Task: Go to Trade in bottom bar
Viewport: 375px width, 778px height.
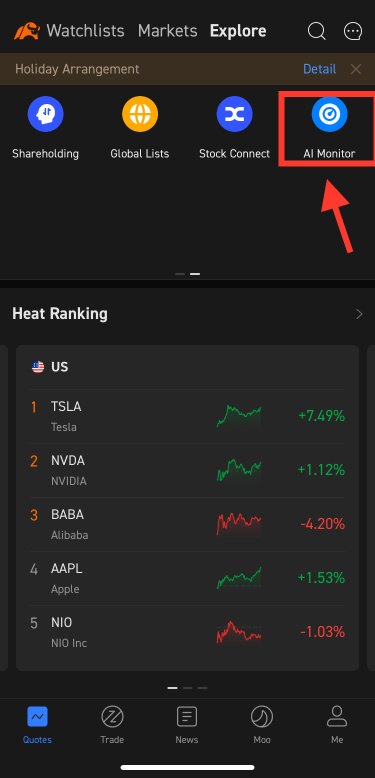Action: (x=112, y=724)
